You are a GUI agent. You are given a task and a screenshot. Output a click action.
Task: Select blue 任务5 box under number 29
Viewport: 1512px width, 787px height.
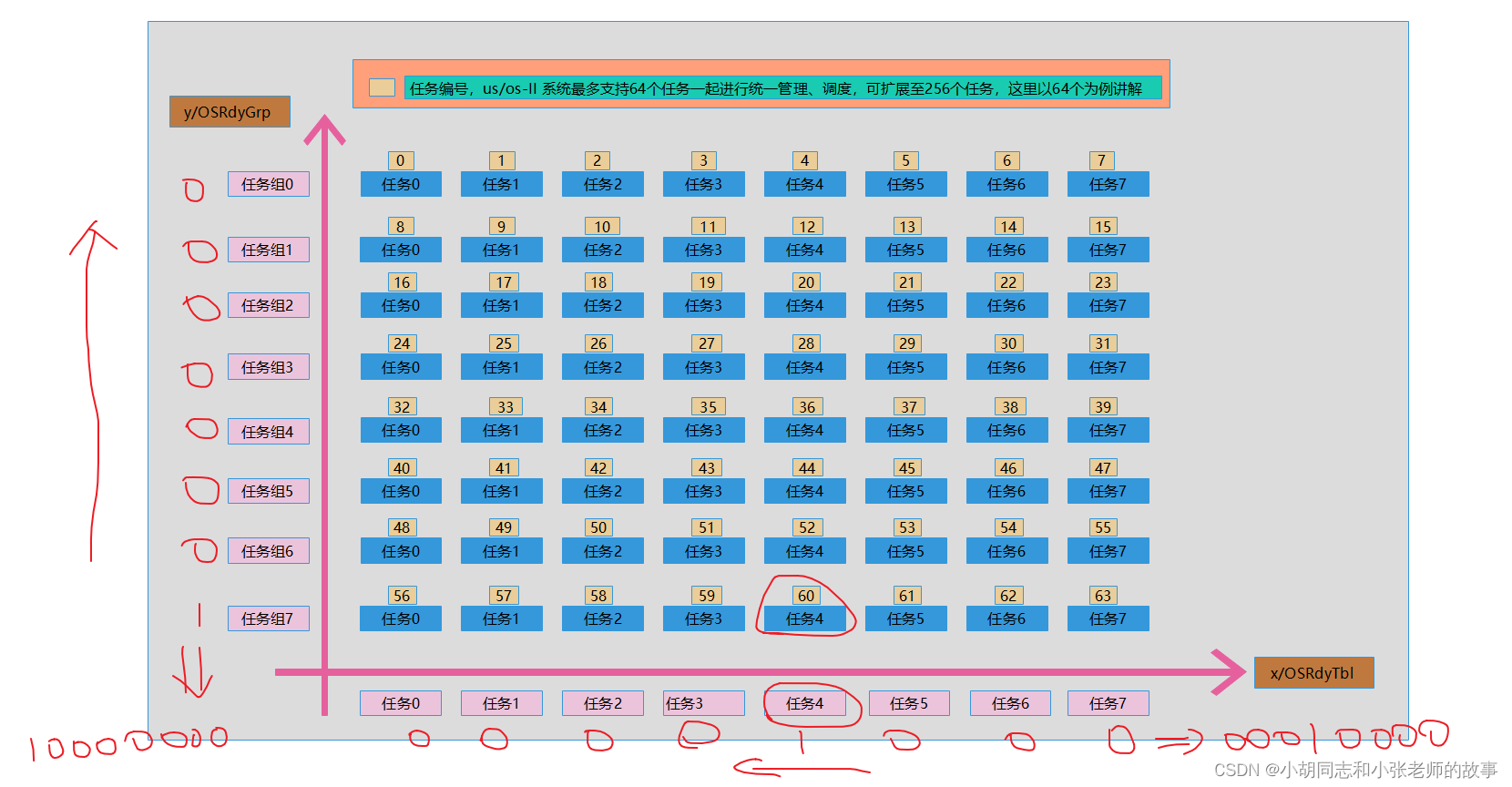[906, 367]
